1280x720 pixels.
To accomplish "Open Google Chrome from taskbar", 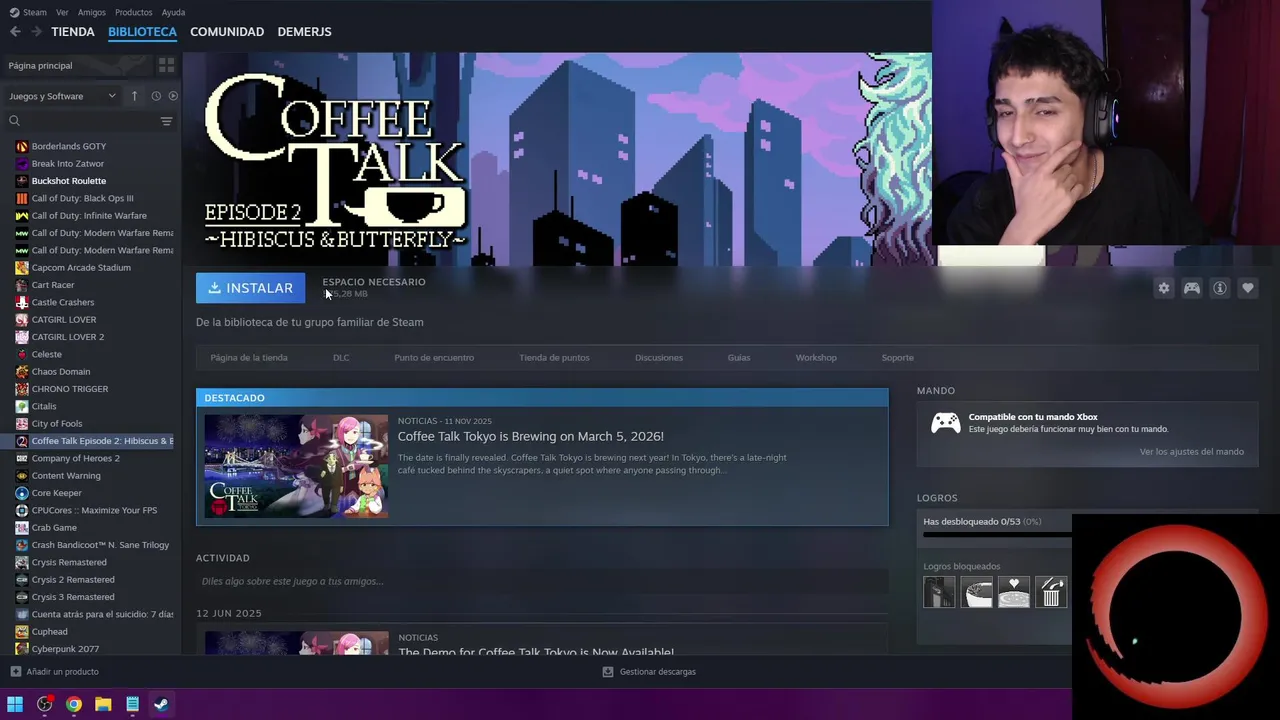I will (x=73, y=704).
